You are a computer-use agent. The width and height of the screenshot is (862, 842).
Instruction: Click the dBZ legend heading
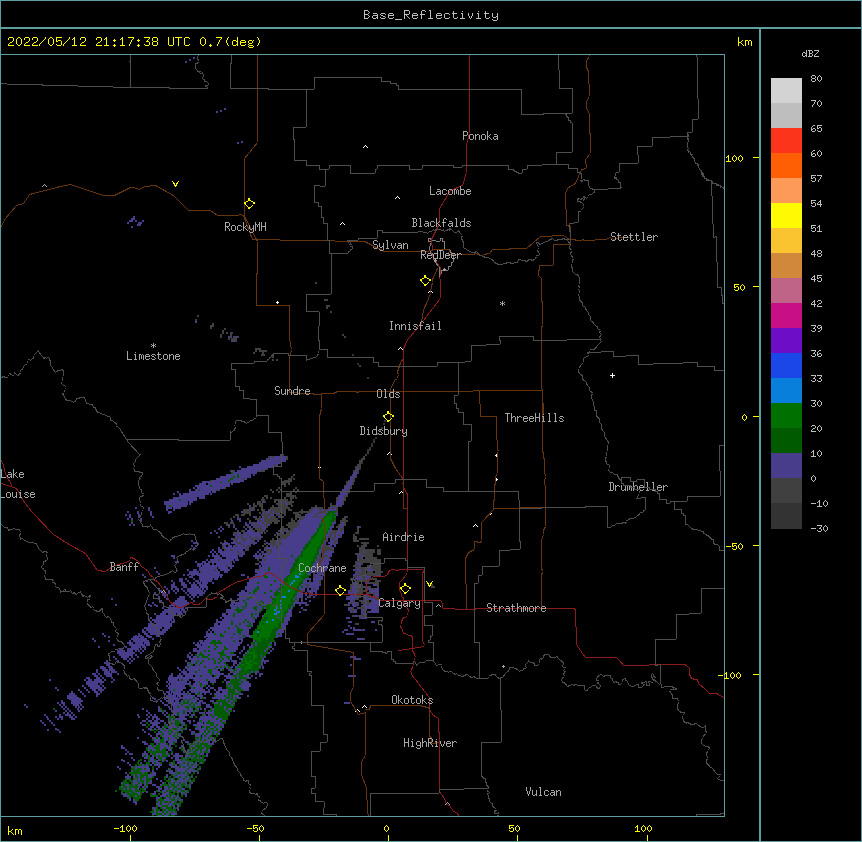click(x=810, y=54)
